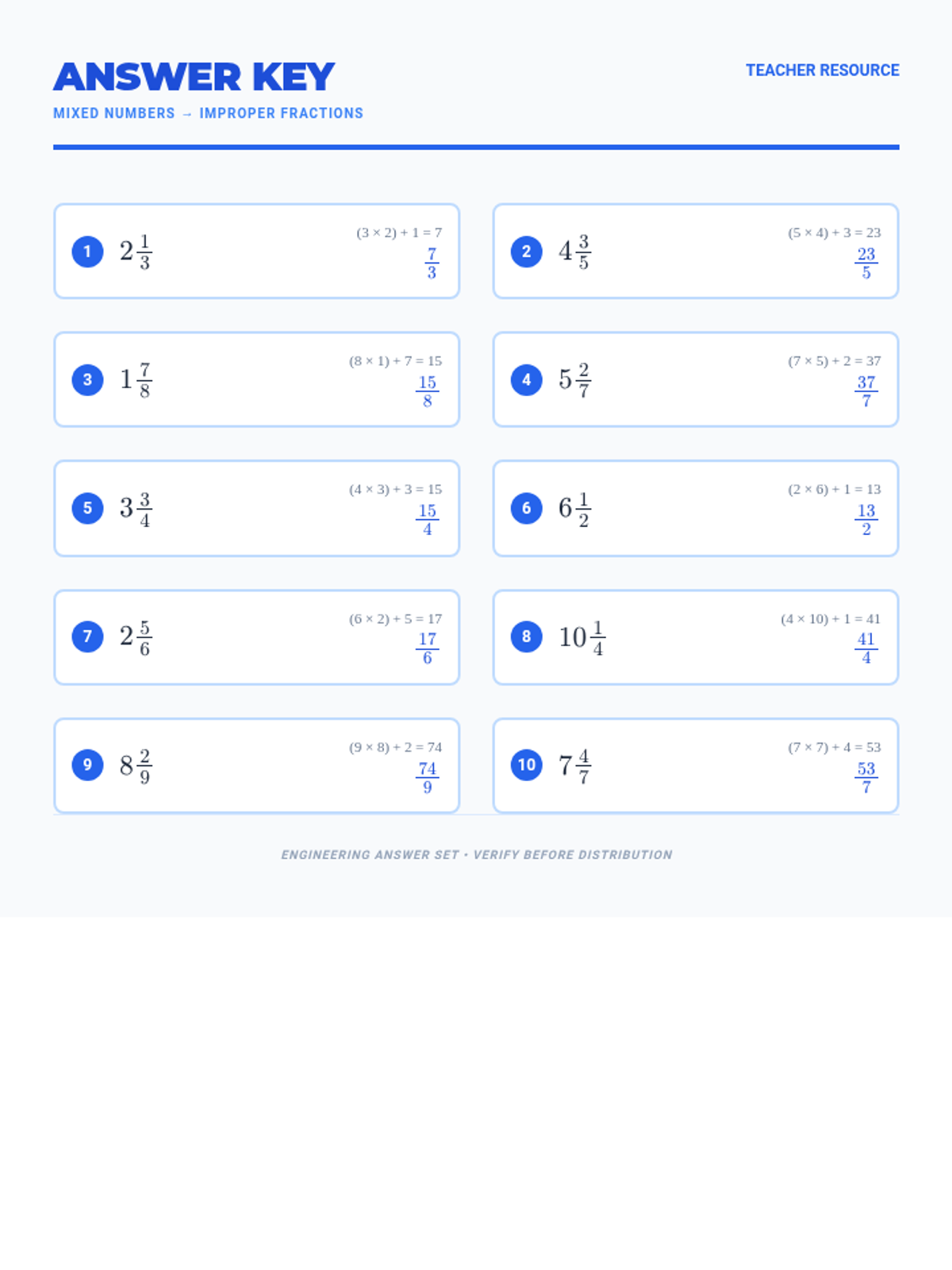Select the answer fraction 41/4
This screenshot has width=952, height=1270.
point(866,648)
